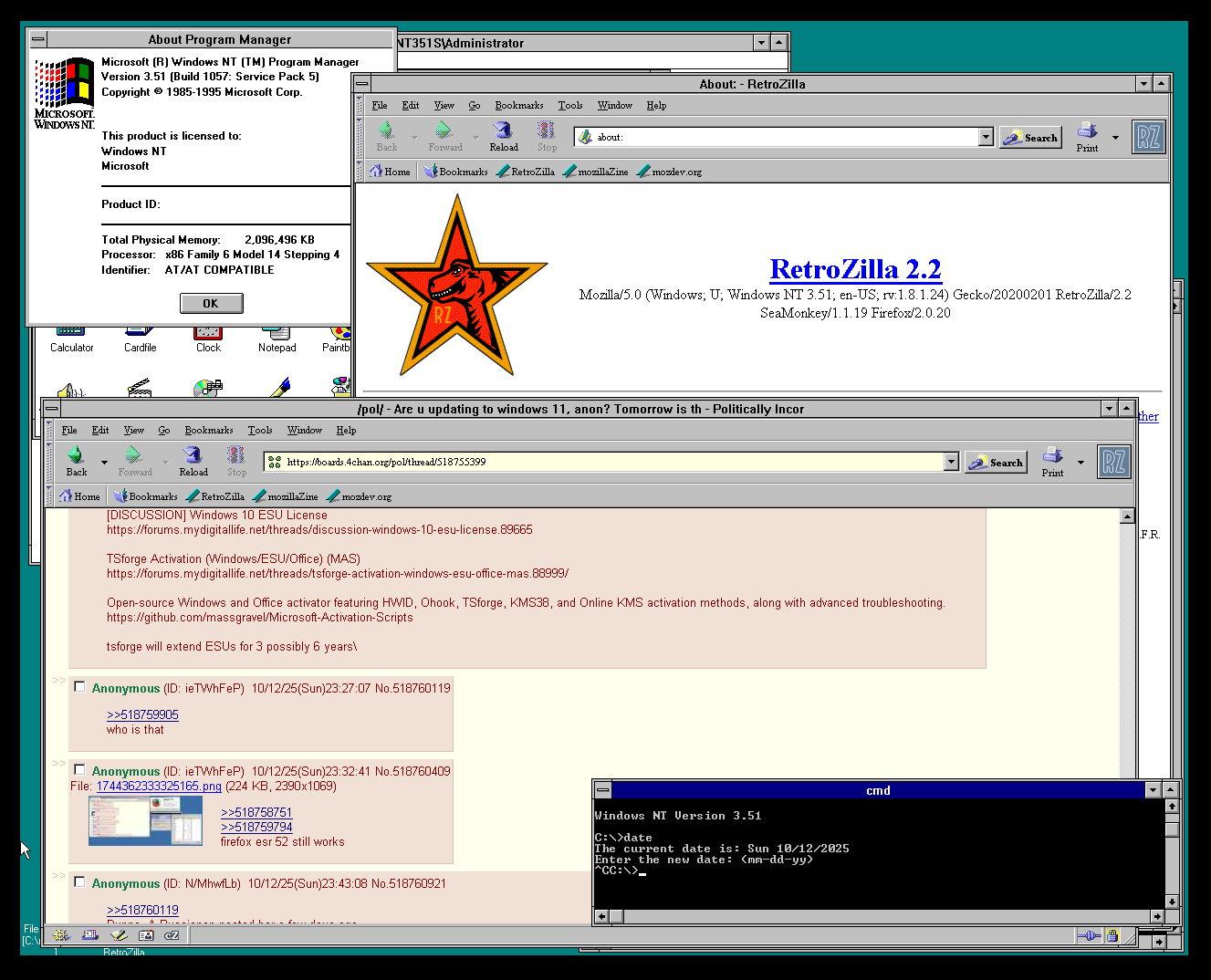Tick the checkbox for post No.518760921
This screenshot has height=980, width=1211.
click(79, 882)
